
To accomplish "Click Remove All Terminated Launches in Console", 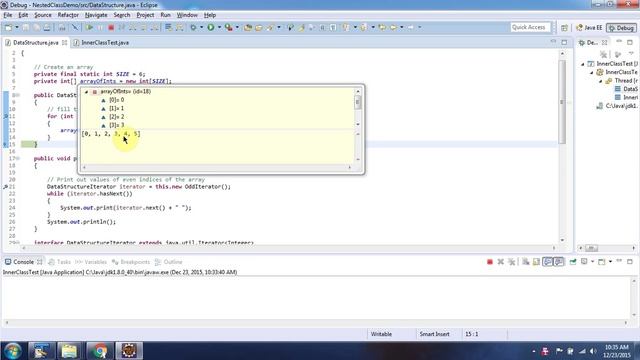I will pos(511,262).
